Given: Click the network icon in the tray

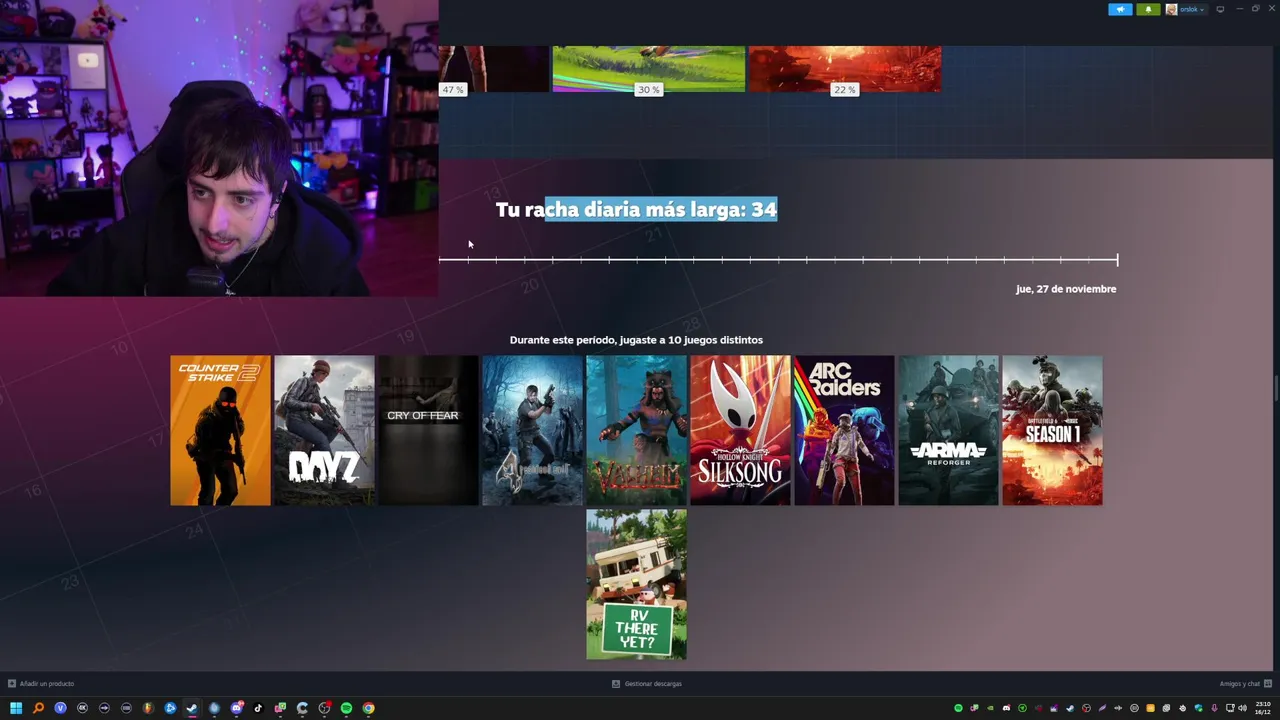Looking at the screenshot, I should (1230, 708).
